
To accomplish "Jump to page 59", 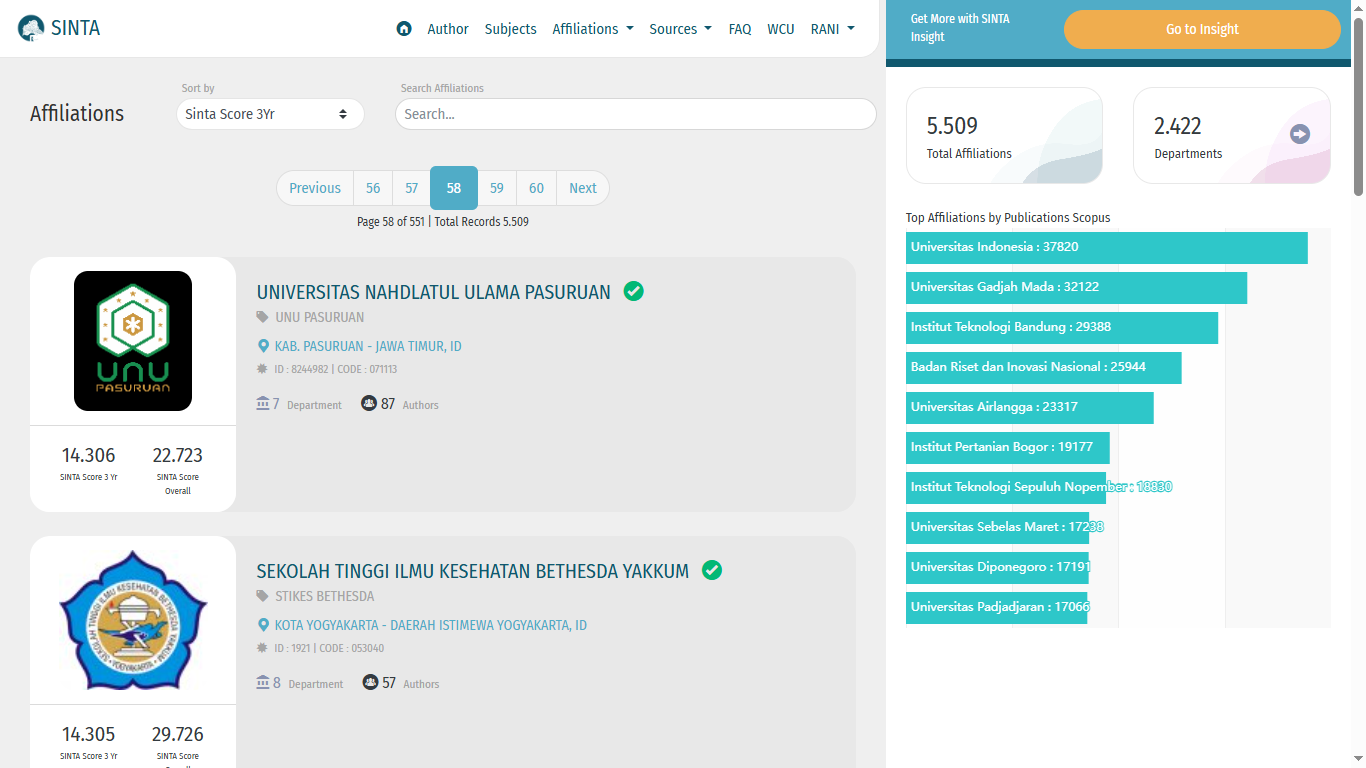I will coord(497,188).
